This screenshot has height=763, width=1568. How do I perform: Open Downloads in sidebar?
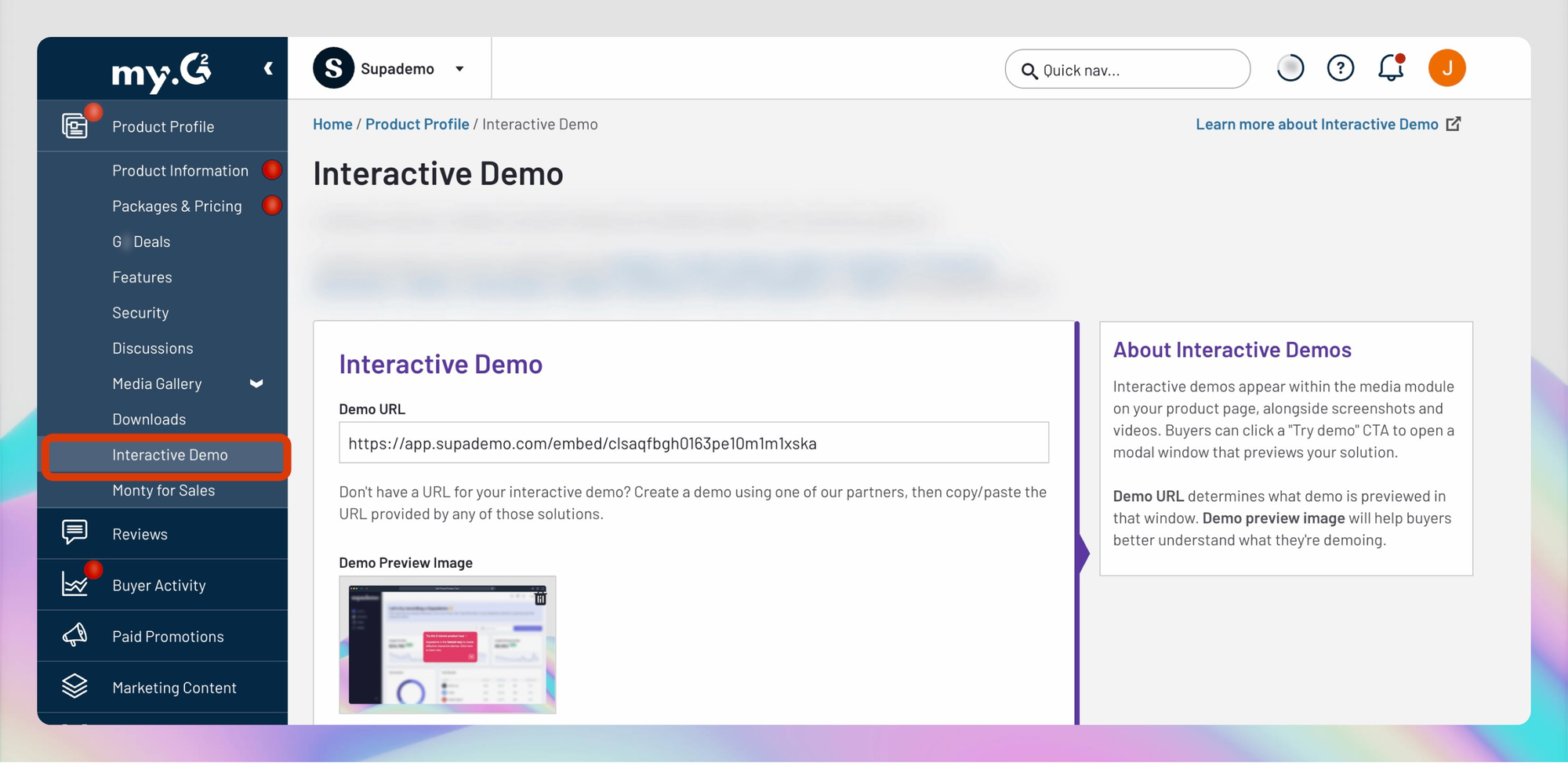(x=149, y=419)
